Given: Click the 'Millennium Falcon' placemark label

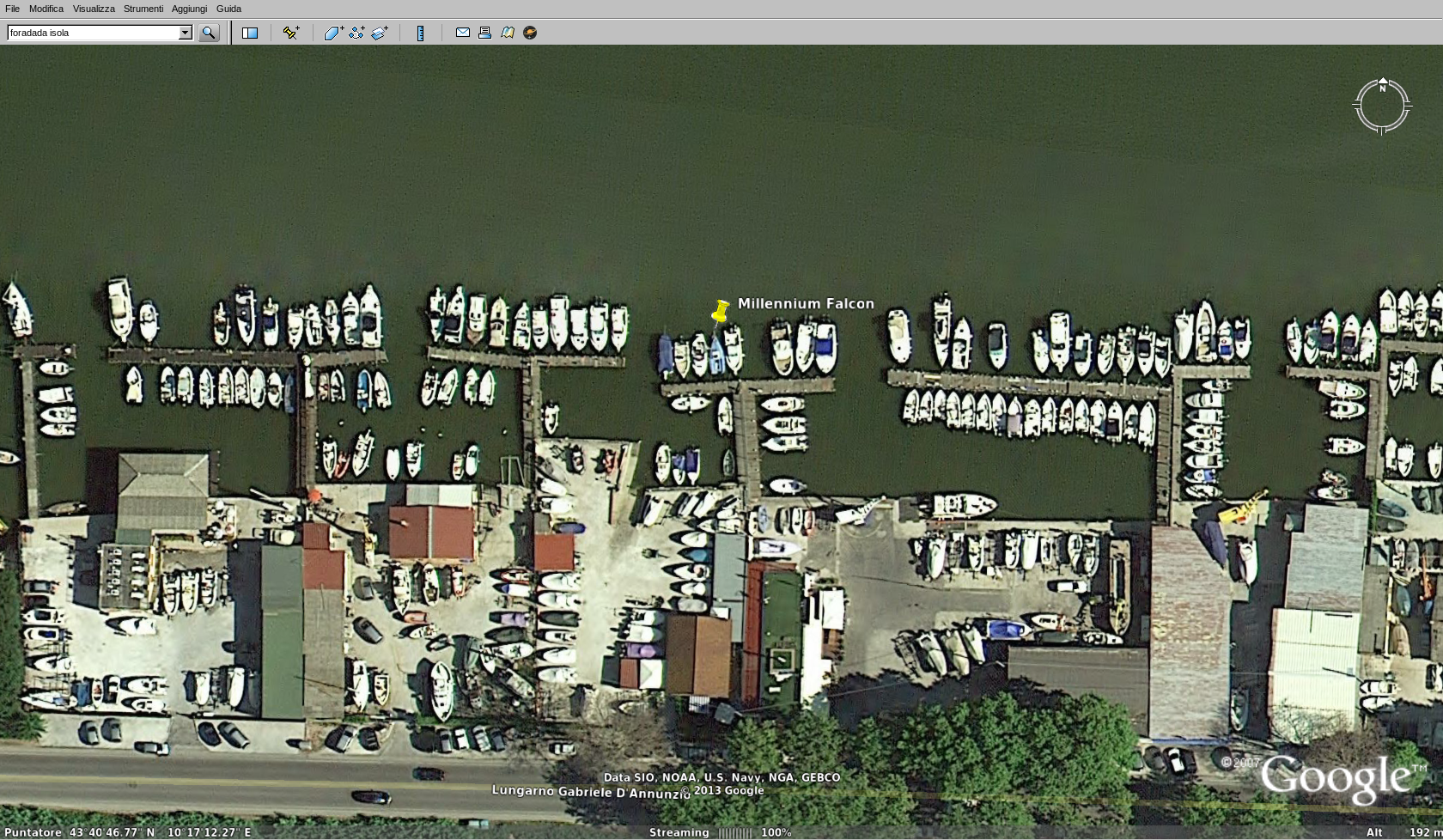Looking at the screenshot, I should tap(806, 303).
